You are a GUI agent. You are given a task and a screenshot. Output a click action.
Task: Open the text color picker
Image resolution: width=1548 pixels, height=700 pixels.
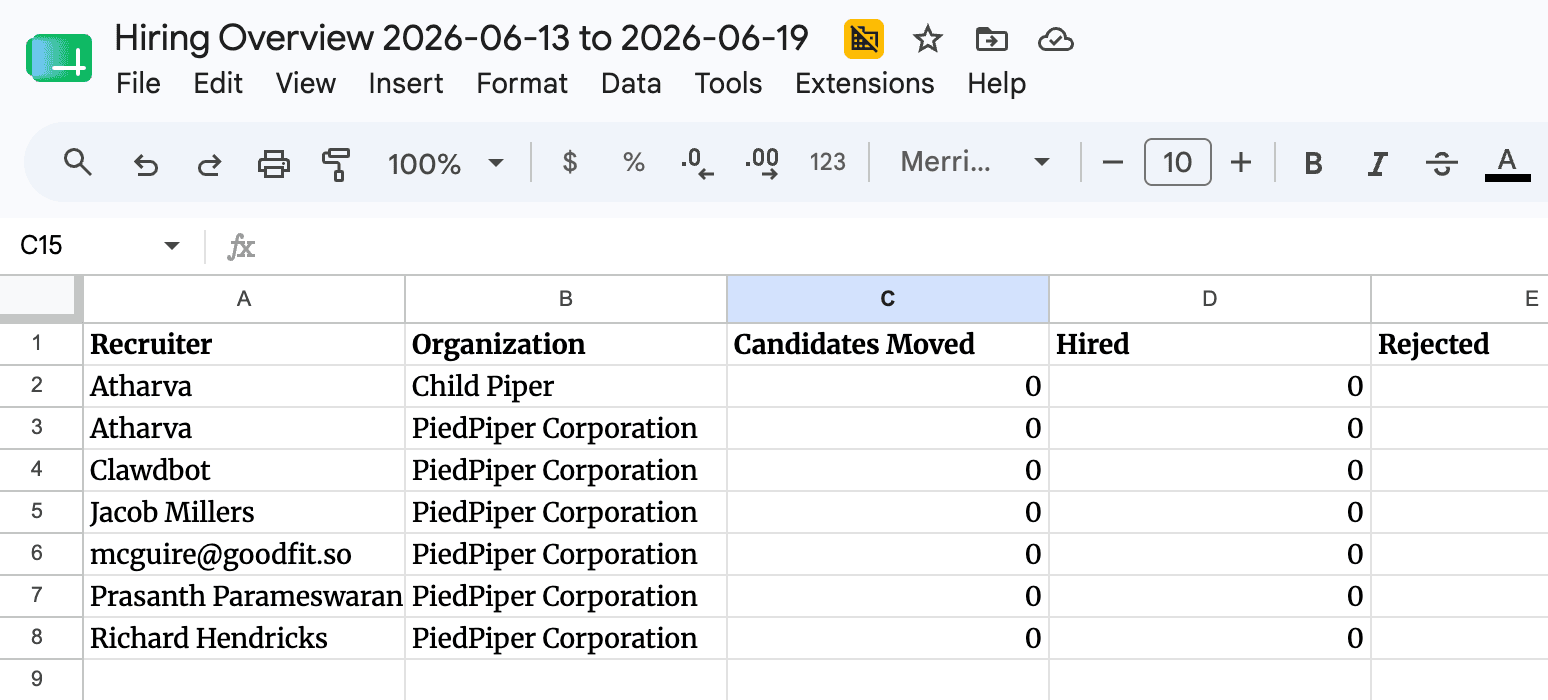1507,163
